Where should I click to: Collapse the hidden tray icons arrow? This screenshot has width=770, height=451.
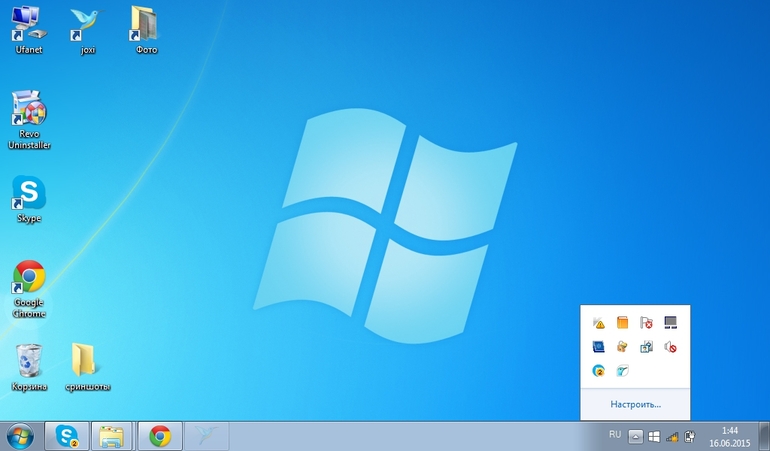[x=635, y=436]
